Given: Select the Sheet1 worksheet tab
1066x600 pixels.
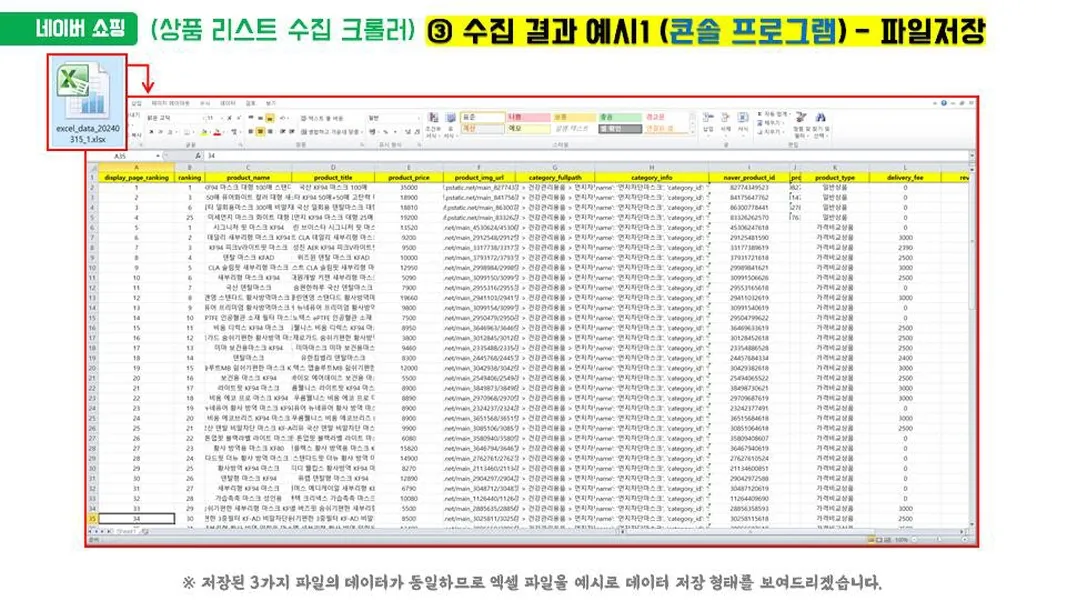Looking at the screenshot, I should (126, 531).
